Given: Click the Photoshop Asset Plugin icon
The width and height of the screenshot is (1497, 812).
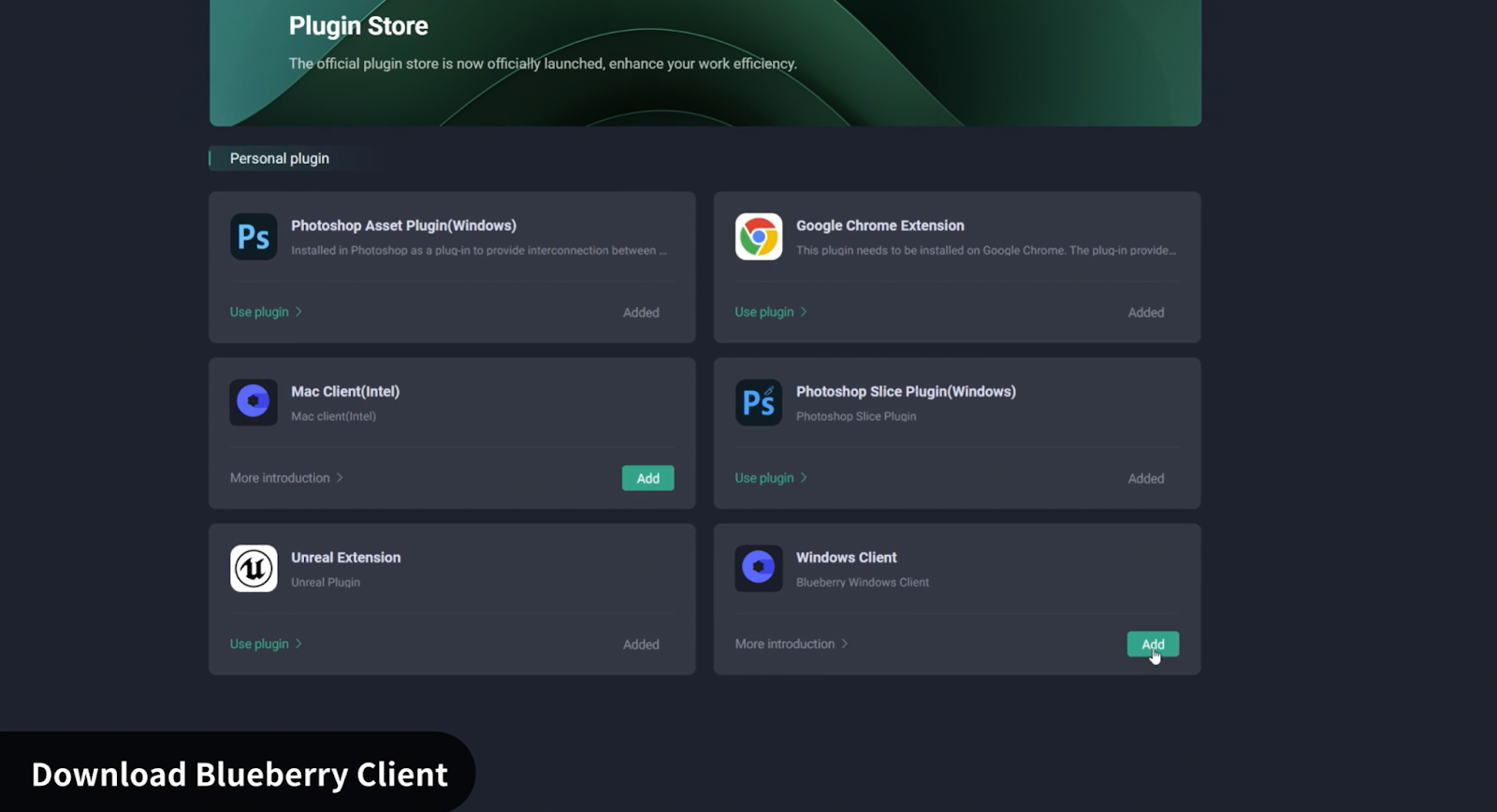Looking at the screenshot, I should 254,237.
